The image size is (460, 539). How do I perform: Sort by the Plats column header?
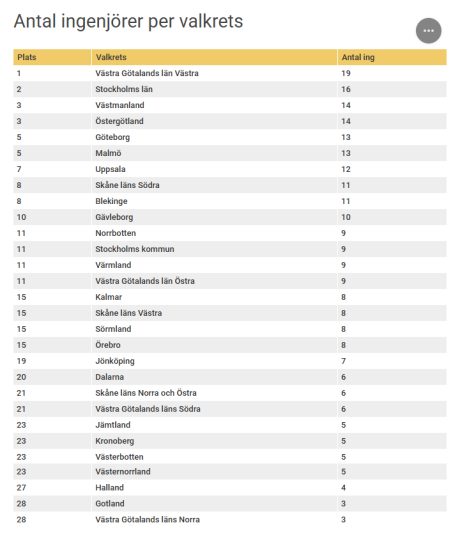[52, 57]
